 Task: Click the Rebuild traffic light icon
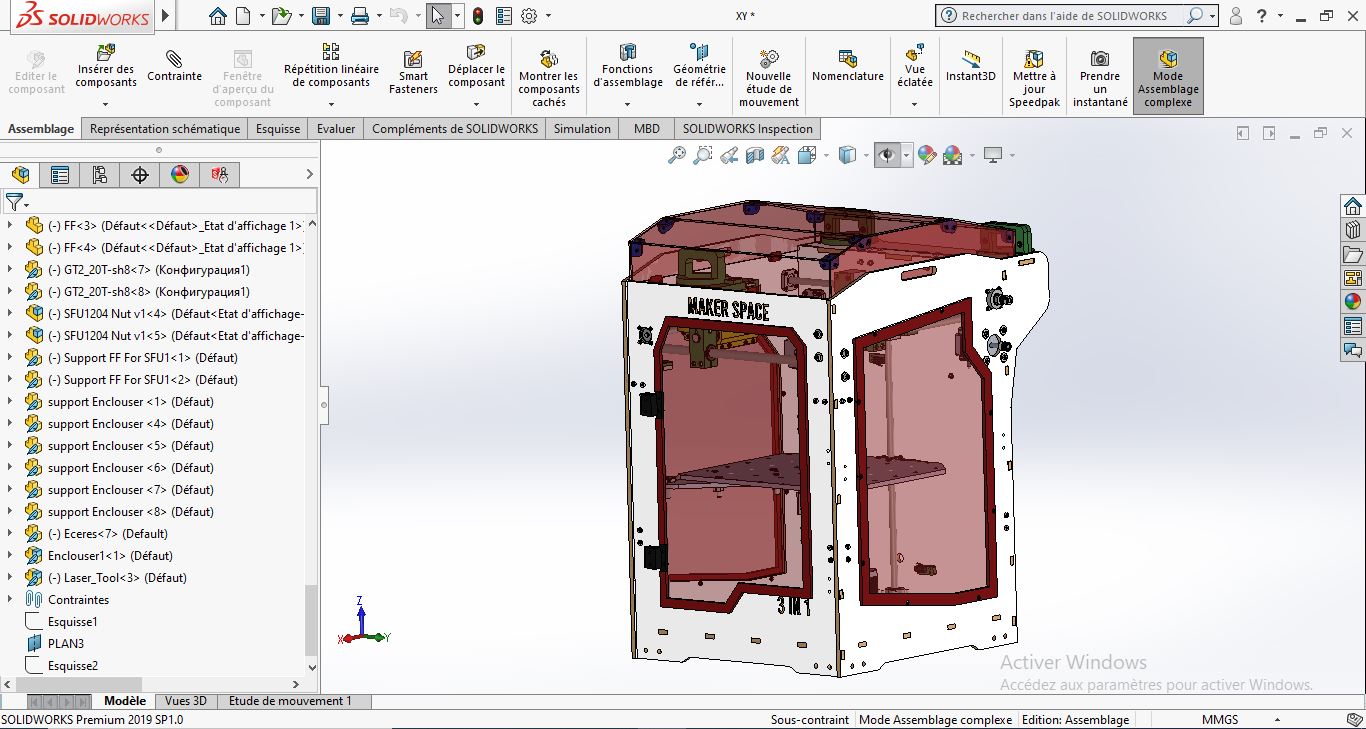(478, 16)
